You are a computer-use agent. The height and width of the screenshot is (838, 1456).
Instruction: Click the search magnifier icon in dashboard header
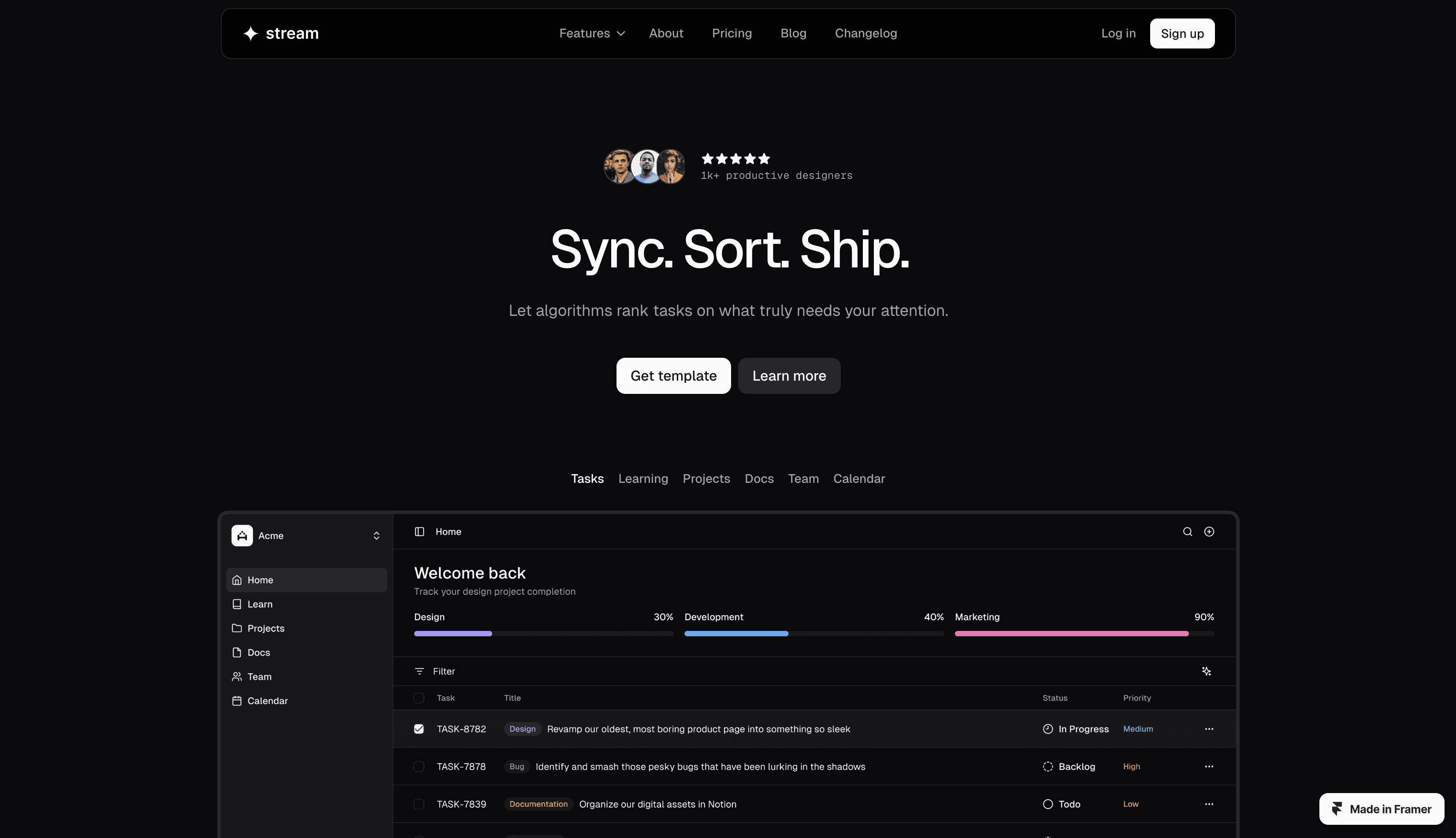point(1187,532)
